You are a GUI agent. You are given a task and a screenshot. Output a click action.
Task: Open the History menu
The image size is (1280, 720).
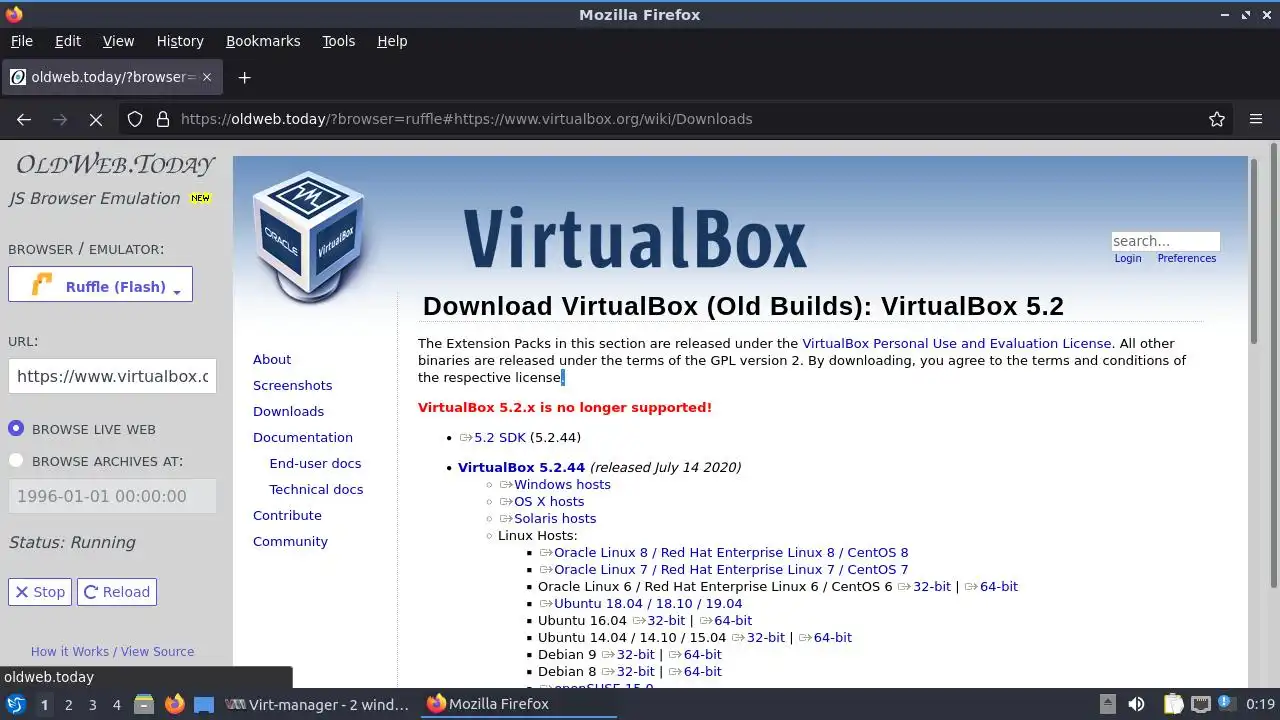click(180, 41)
